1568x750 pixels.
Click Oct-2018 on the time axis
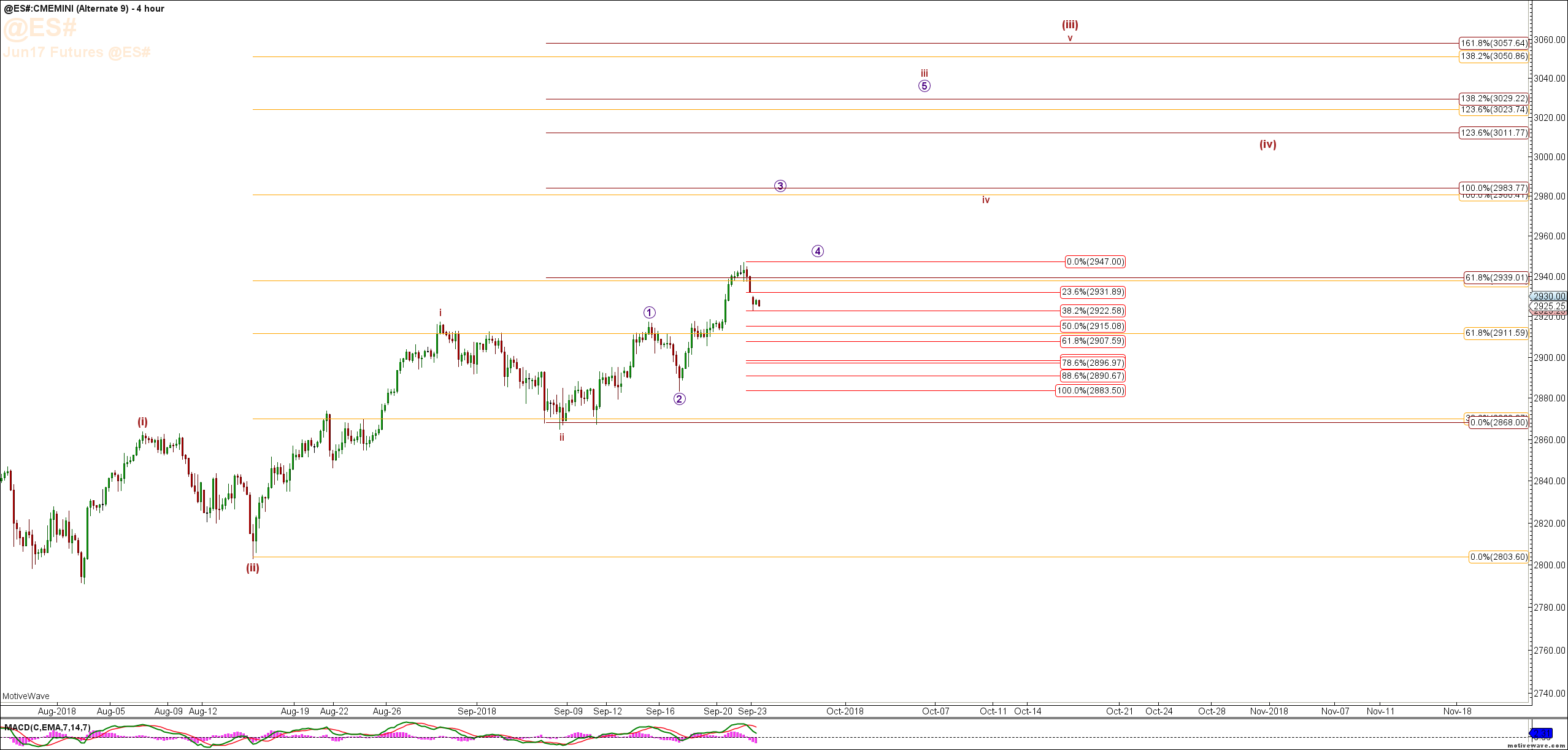[844, 711]
